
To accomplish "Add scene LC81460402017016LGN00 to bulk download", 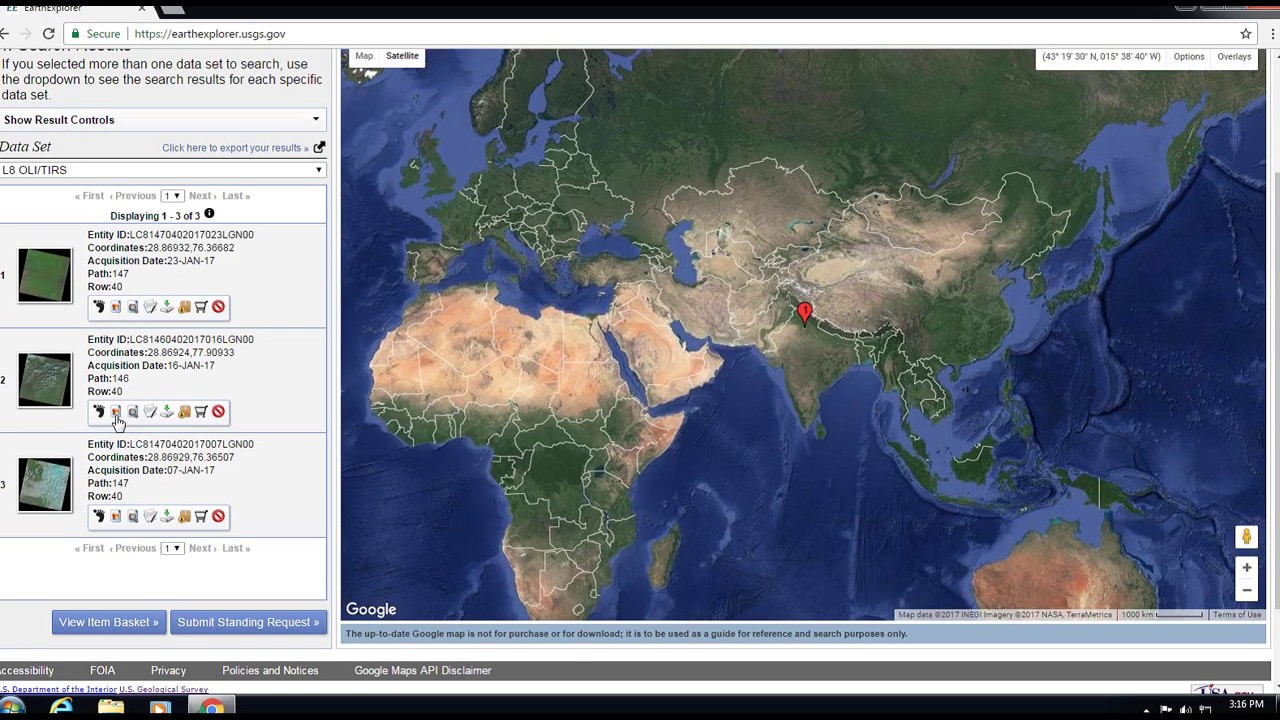I will pyautogui.click(x=184, y=412).
